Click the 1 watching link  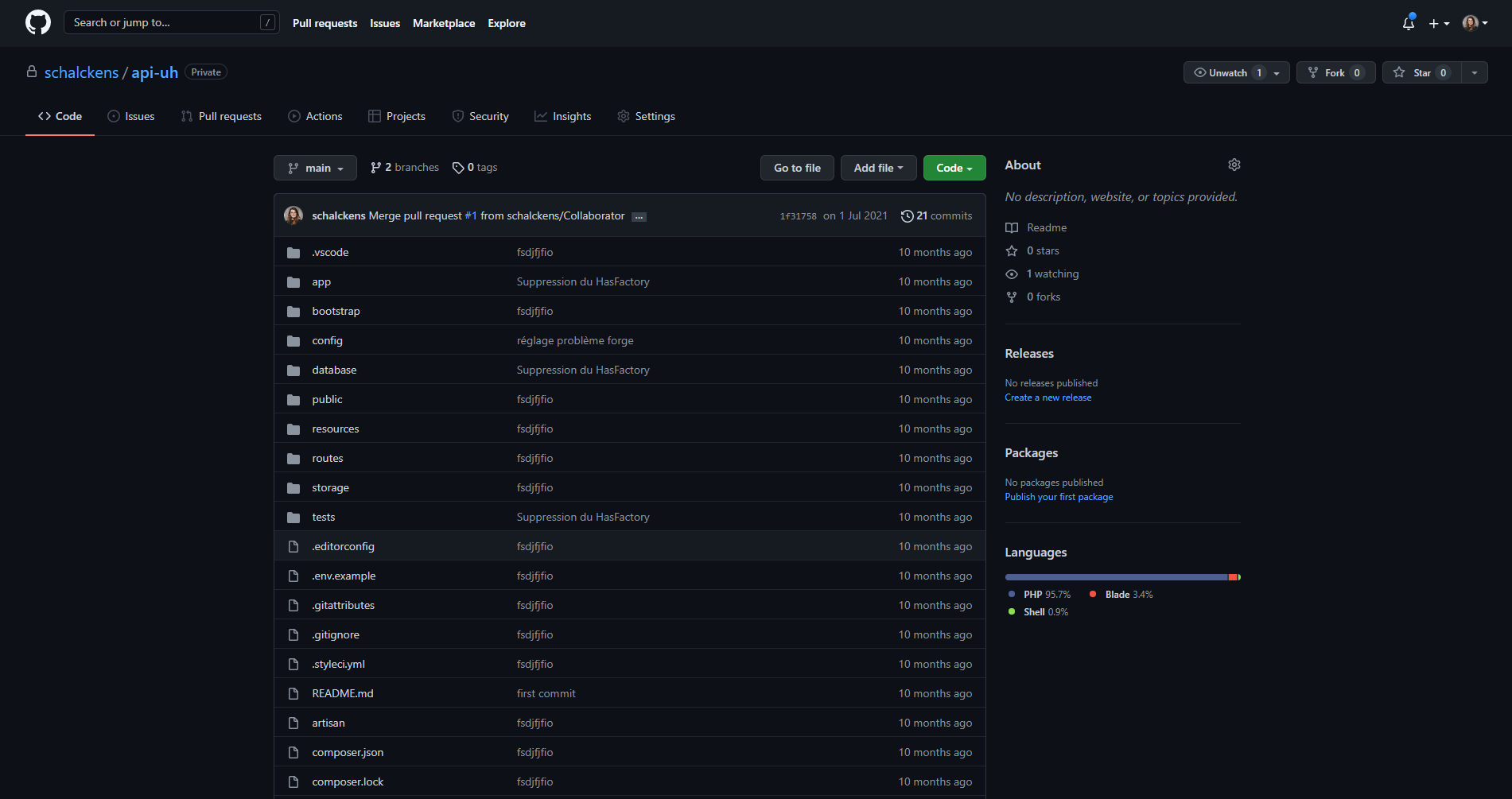coord(1052,273)
